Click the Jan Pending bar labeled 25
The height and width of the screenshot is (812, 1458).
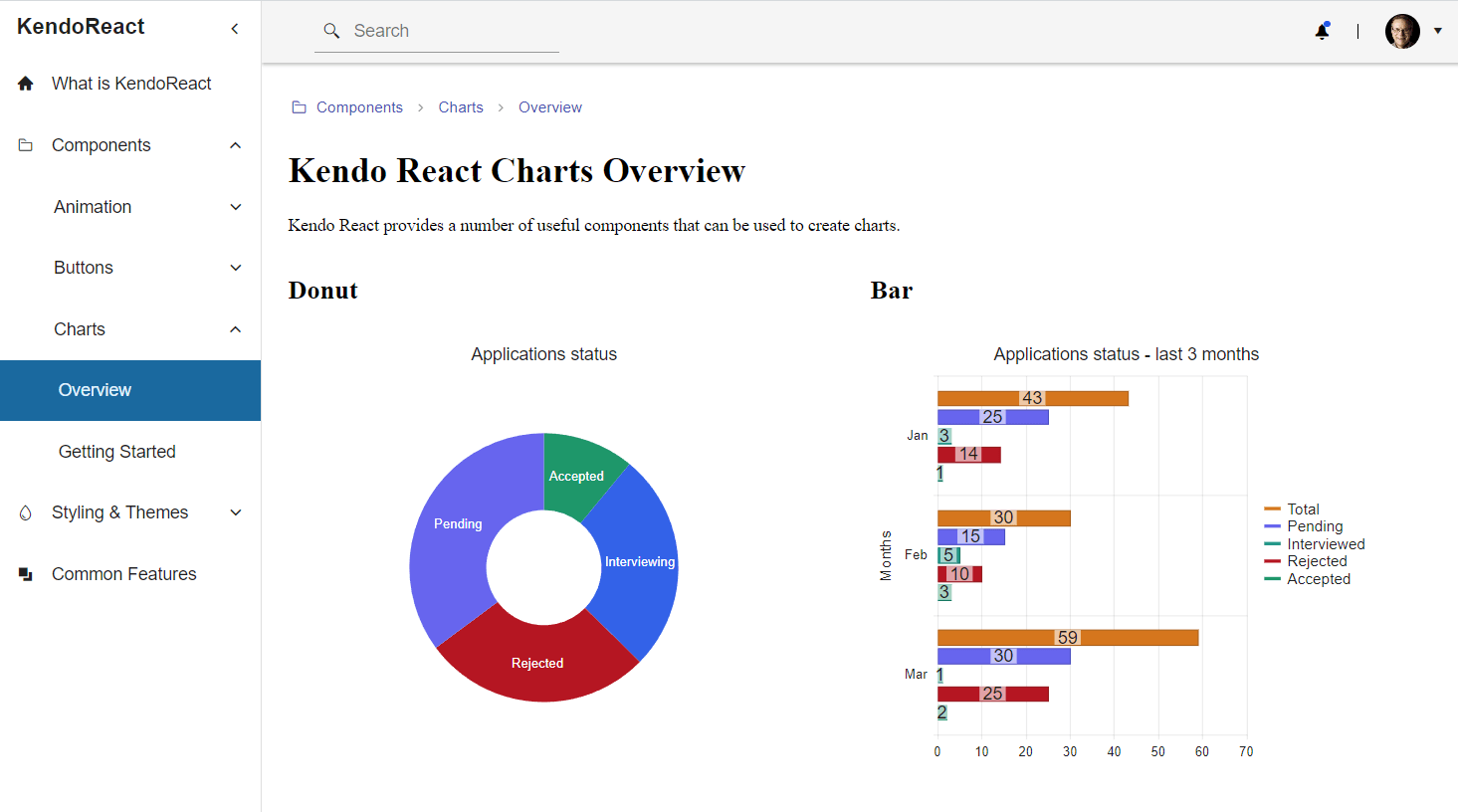992,417
